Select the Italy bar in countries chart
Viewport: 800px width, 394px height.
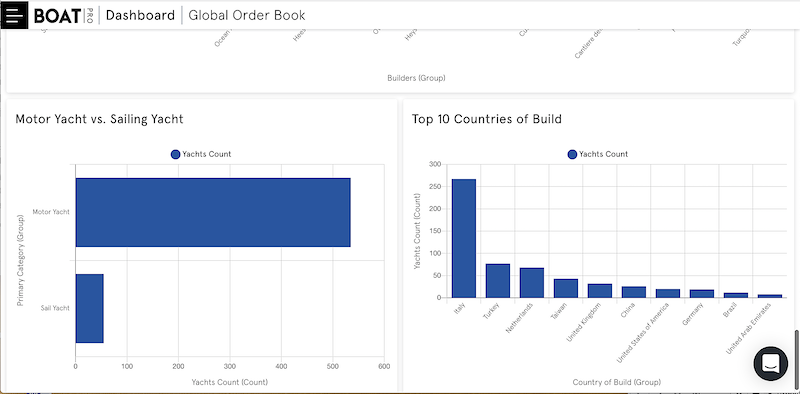[464, 238]
